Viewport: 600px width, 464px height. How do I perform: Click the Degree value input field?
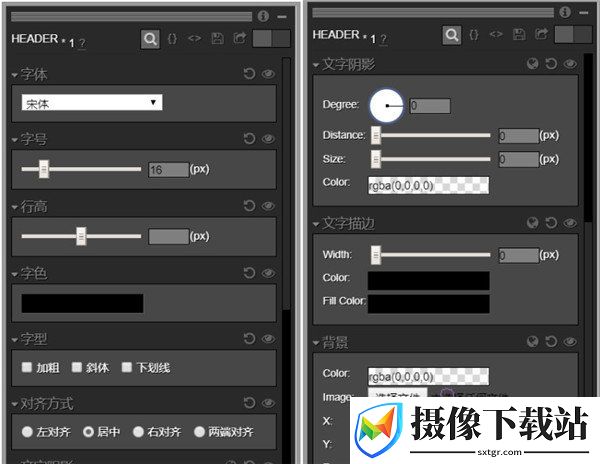430,106
